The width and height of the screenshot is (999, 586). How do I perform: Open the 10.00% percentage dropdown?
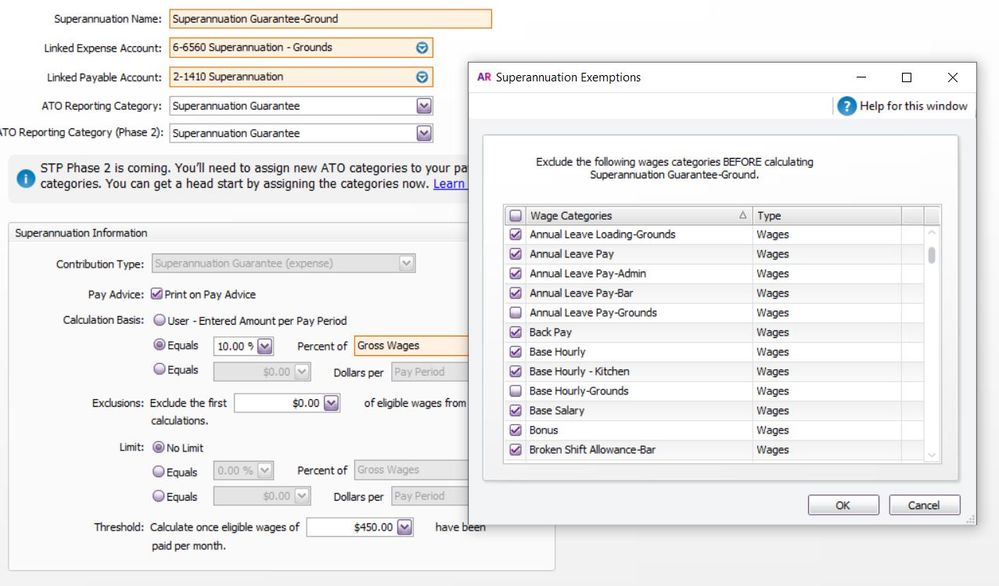[x=265, y=346]
